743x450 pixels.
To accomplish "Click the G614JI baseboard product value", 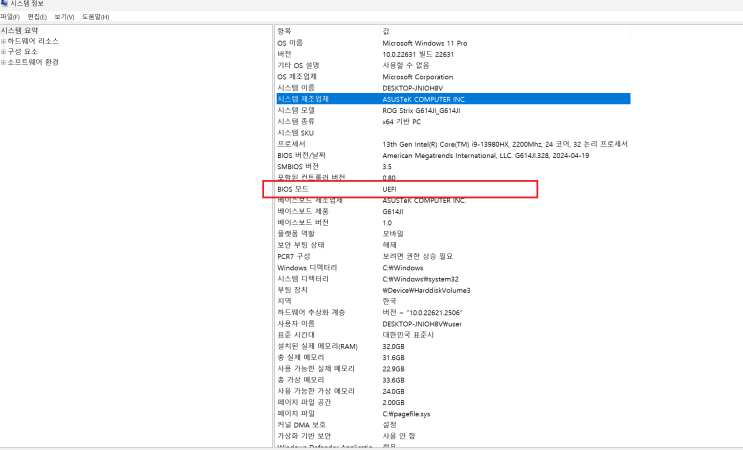I will 393,212.
